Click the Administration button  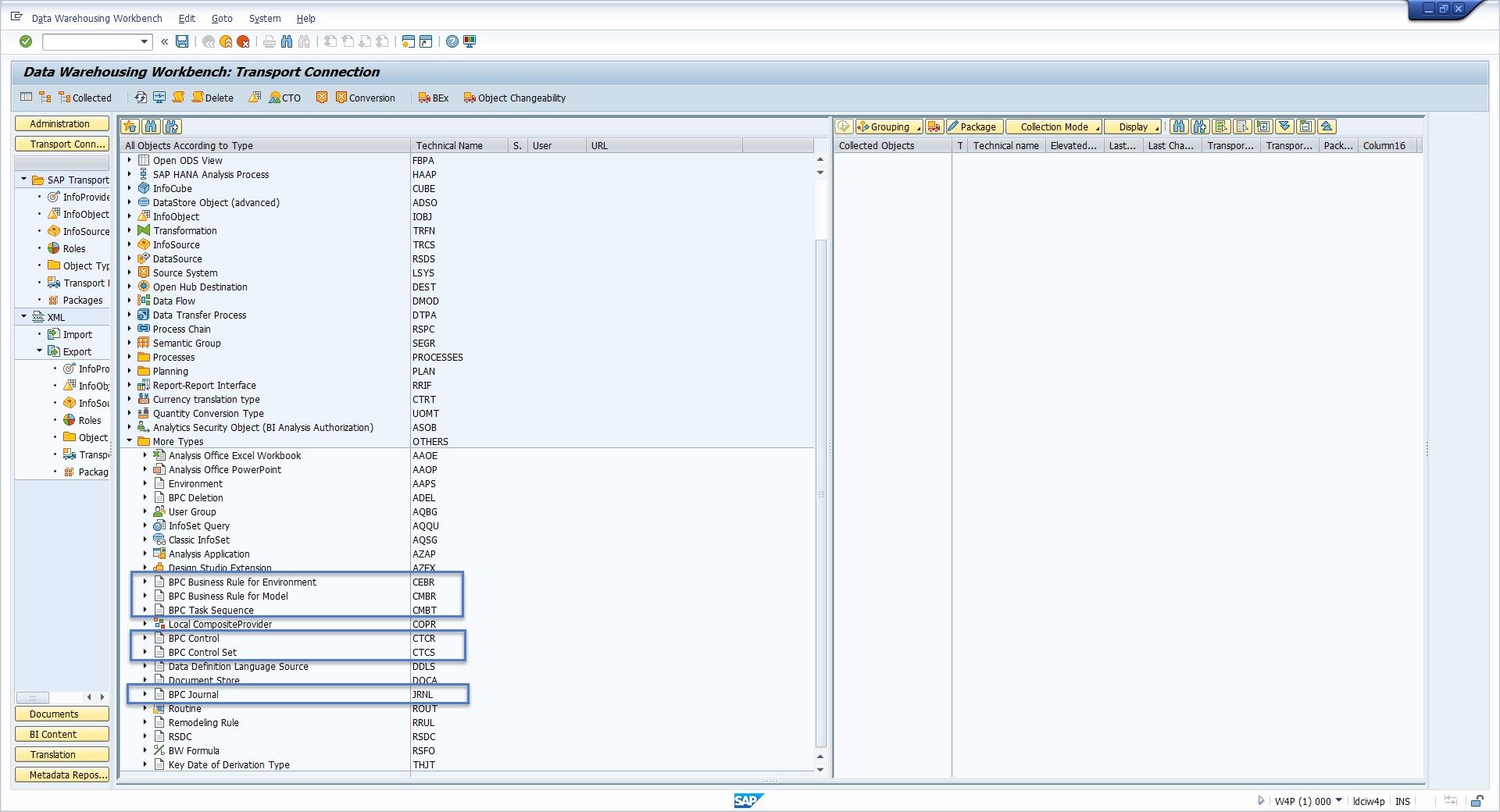[x=61, y=123]
